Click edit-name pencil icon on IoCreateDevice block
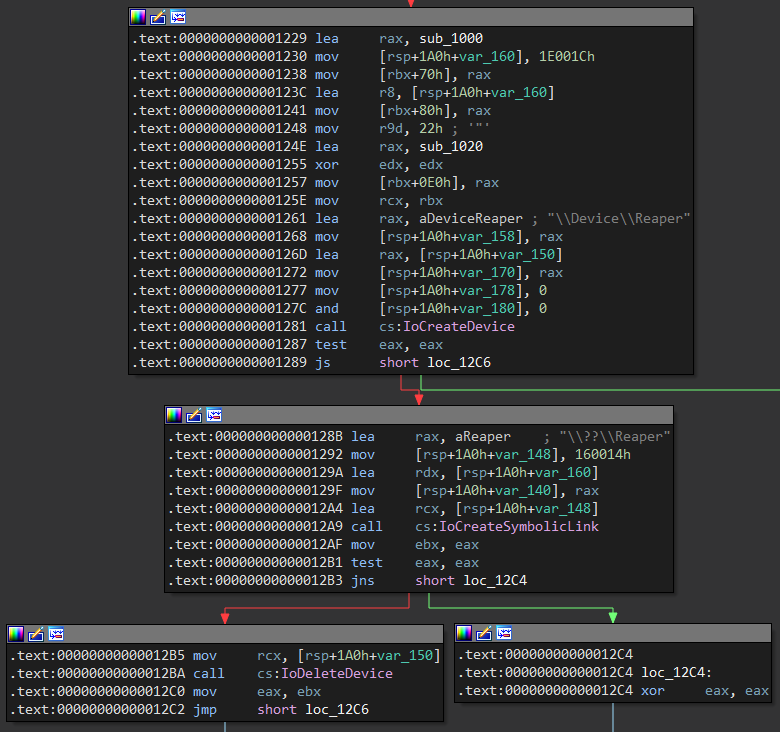The width and height of the screenshot is (780, 732). click(158, 17)
